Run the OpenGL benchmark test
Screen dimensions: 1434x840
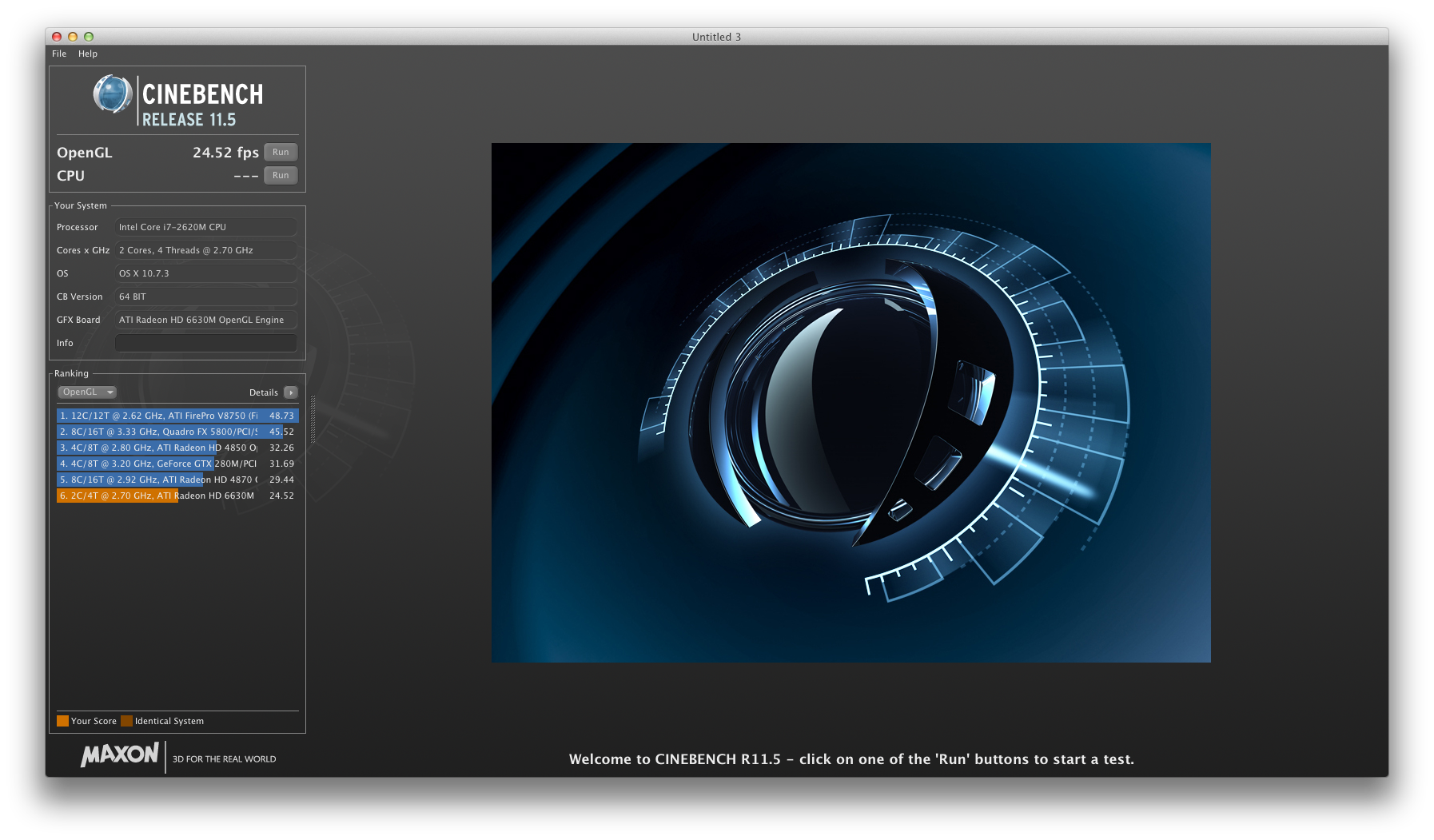[x=281, y=152]
